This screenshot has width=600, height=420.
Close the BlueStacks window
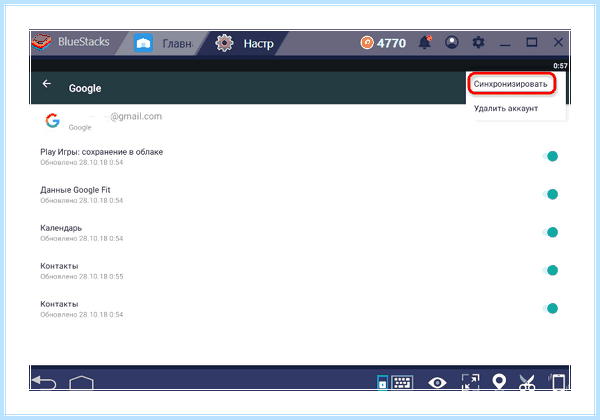[x=558, y=42]
